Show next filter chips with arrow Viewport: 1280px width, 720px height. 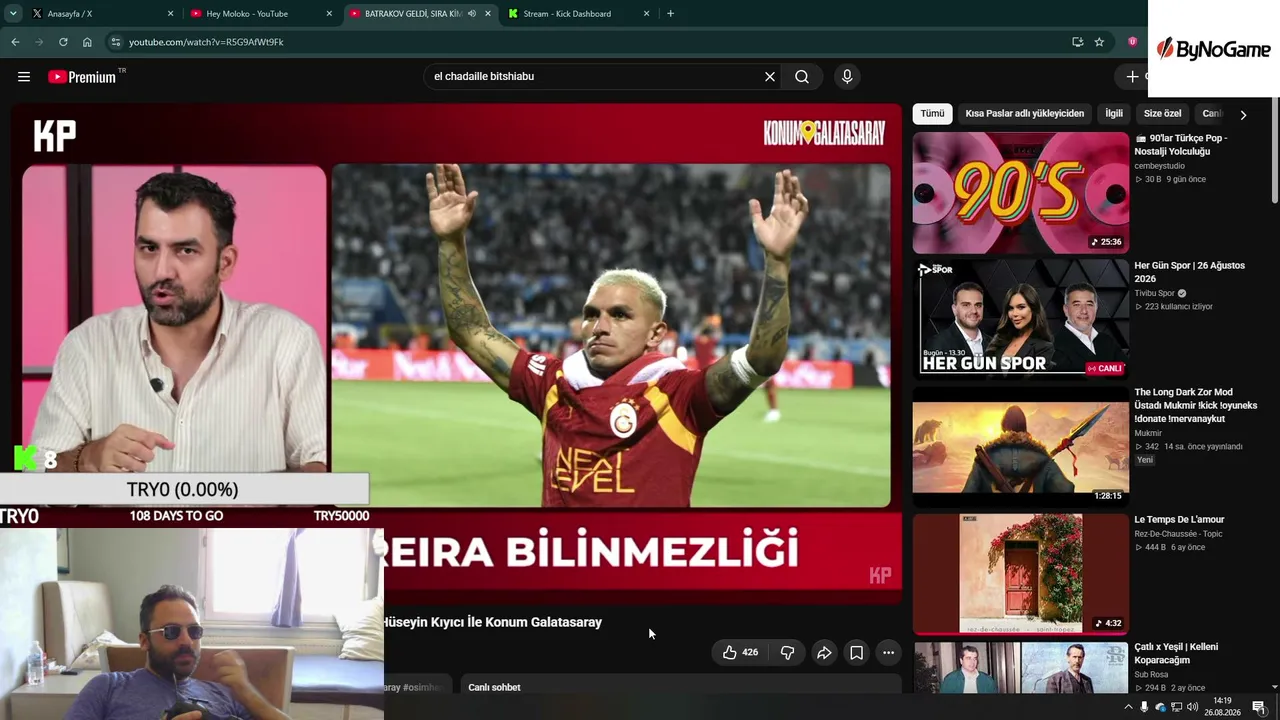click(1243, 115)
